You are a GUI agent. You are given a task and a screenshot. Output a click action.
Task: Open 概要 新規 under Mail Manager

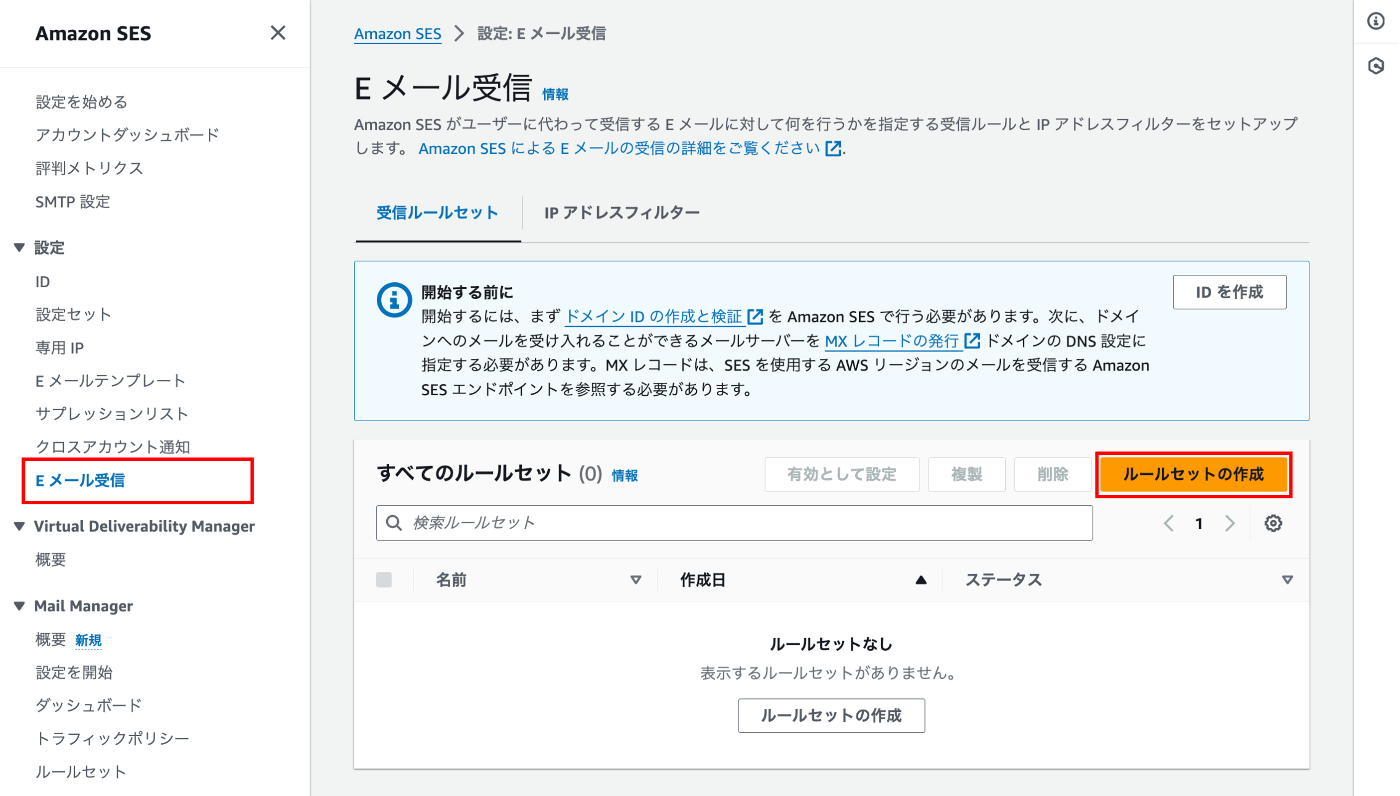(69, 640)
